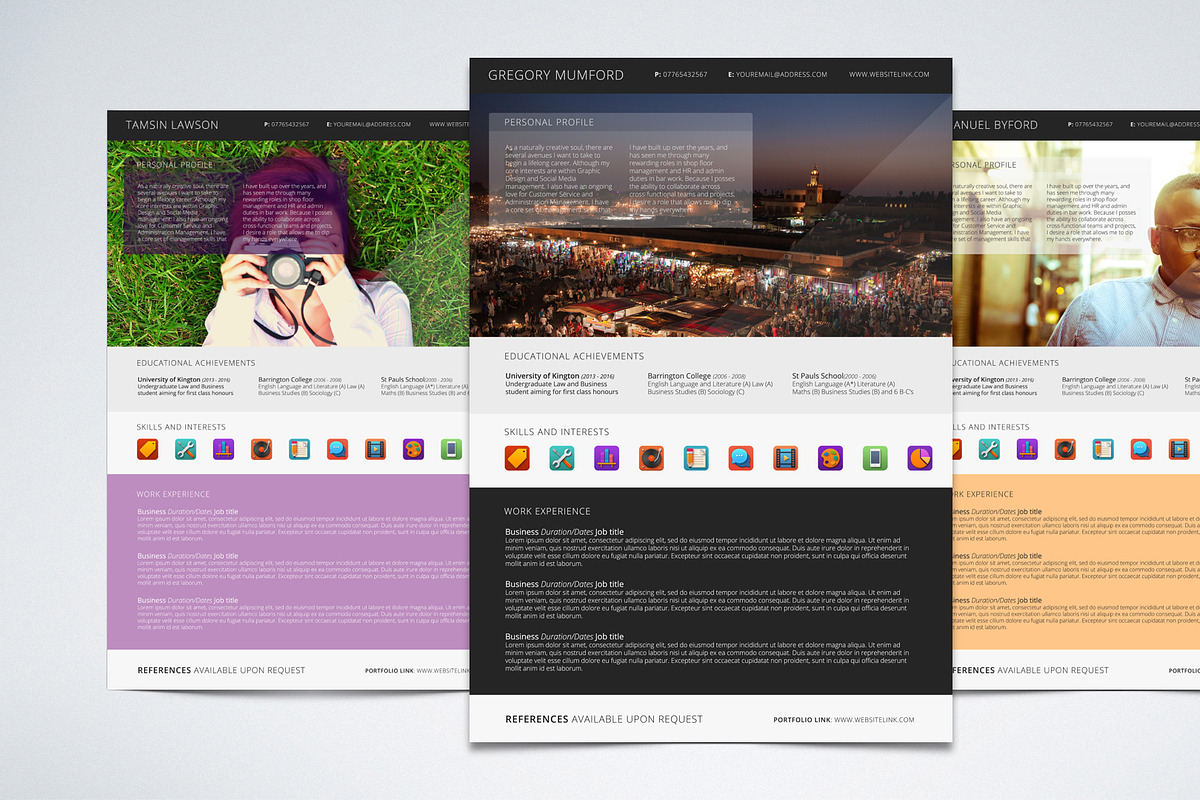The width and height of the screenshot is (1200, 800).
Task: Click REFERENCES AVAILABLE UPON REQUEST on Gregory Mumford's resume
Action: [x=604, y=719]
